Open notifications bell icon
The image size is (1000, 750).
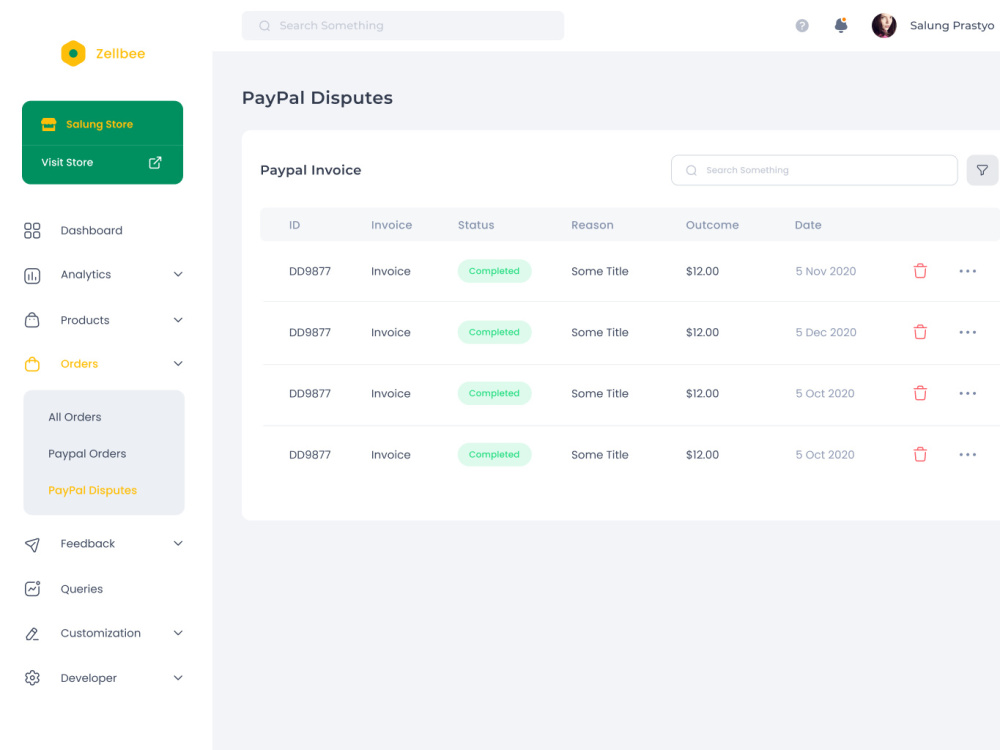[841, 25]
